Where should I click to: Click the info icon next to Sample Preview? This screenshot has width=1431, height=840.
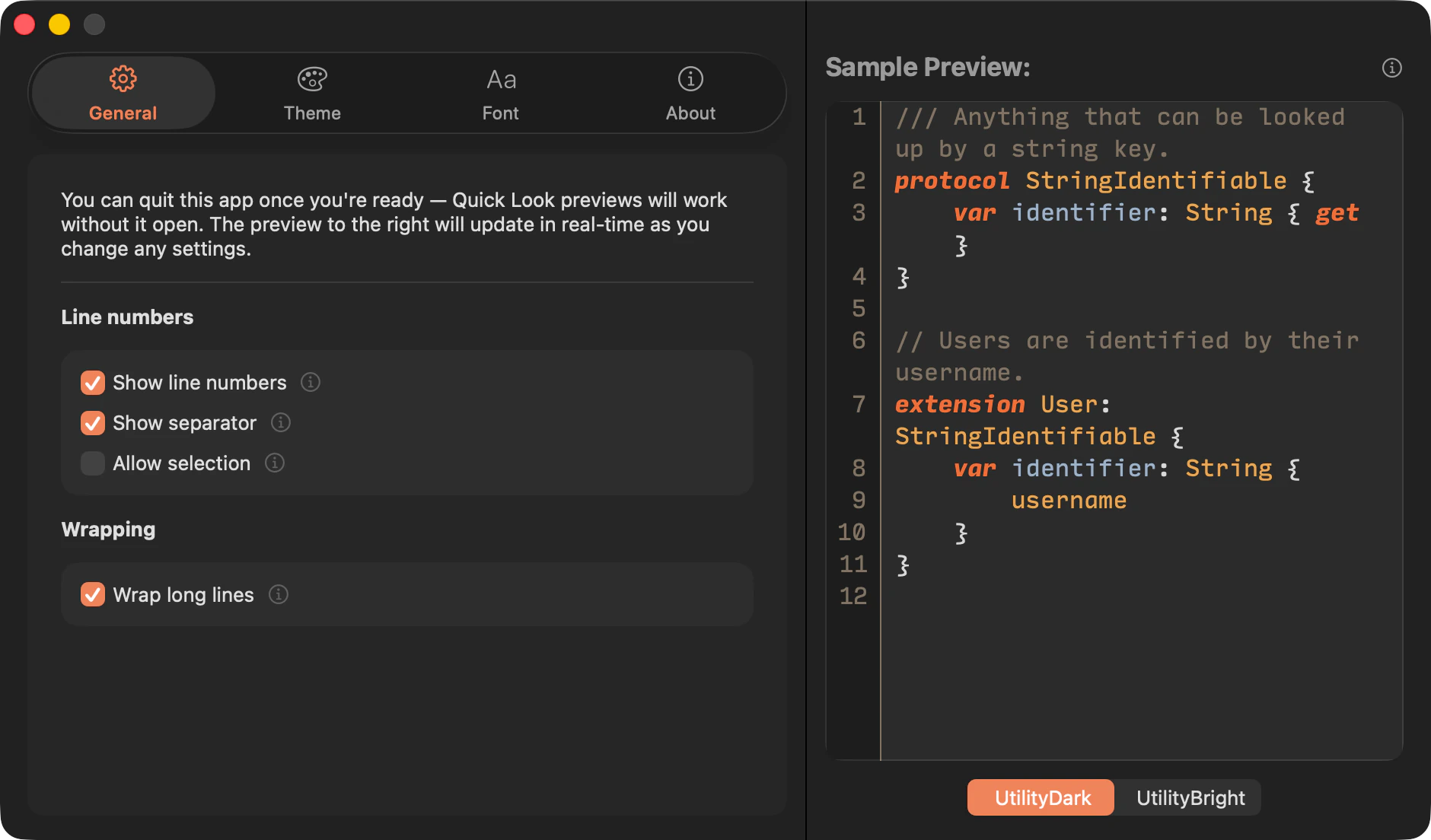1391,68
